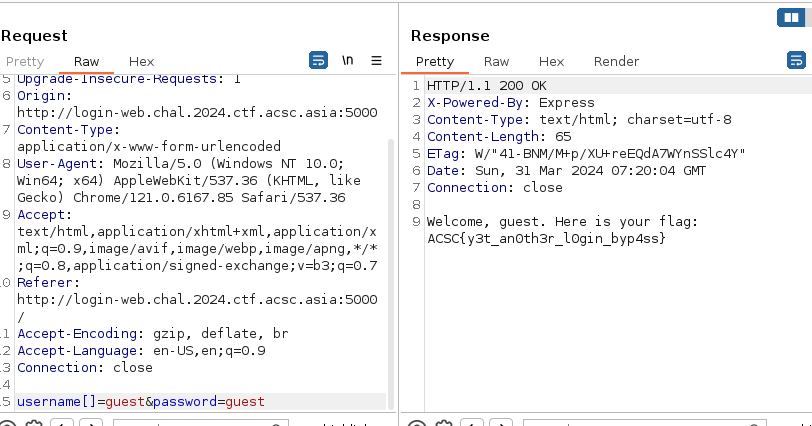The image size is (812, 426).
Task: Click the Referer header name
Action: point(45,283)
